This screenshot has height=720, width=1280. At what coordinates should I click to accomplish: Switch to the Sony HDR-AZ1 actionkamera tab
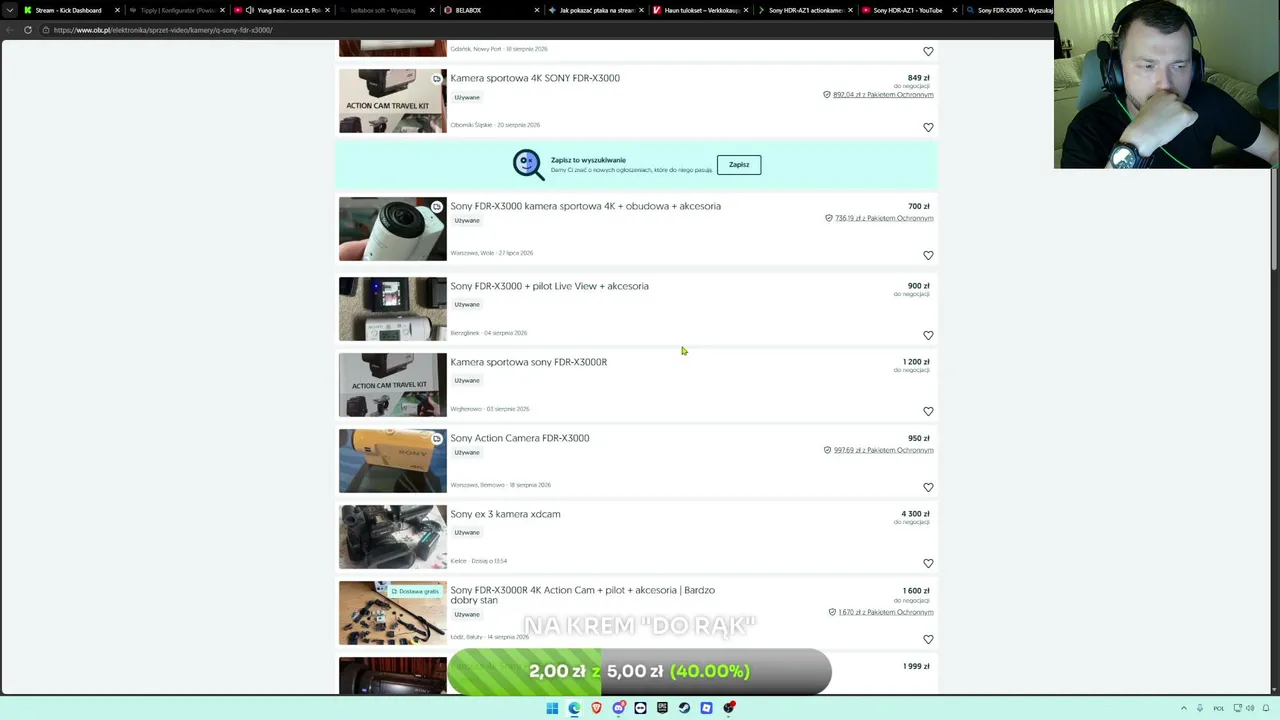point(806,10)
